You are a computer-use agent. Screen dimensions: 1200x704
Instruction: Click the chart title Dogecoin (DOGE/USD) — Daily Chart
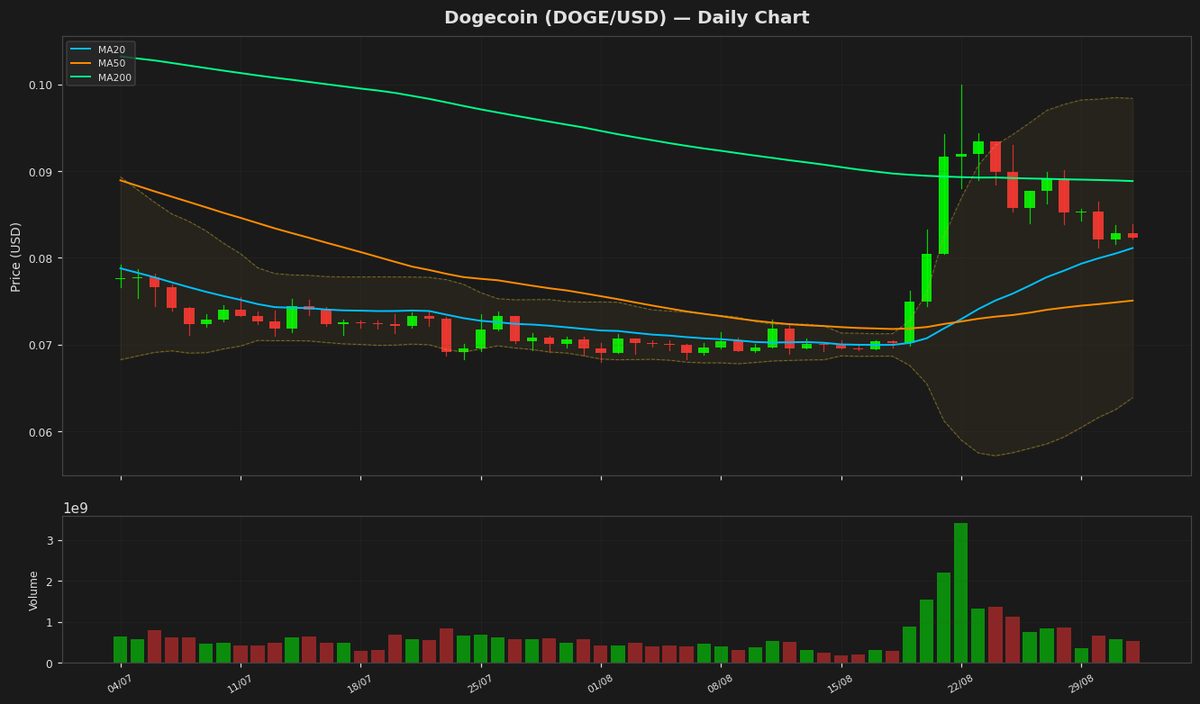pyautogui.click(x=627, y=18)
